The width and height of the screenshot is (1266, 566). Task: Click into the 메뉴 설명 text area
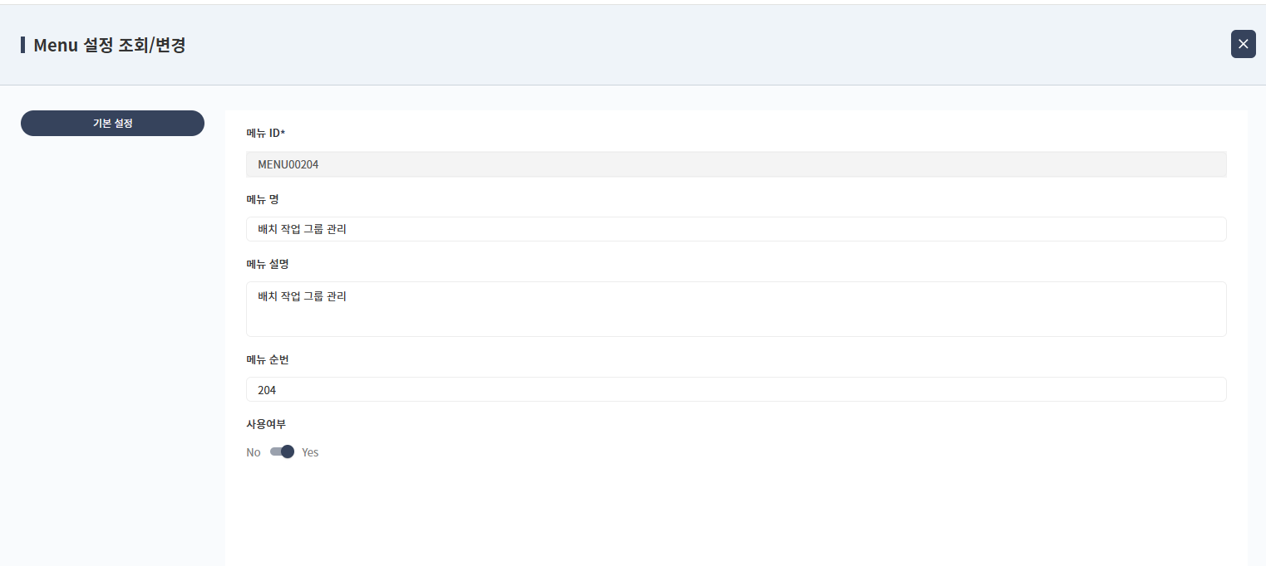point(735,309)
